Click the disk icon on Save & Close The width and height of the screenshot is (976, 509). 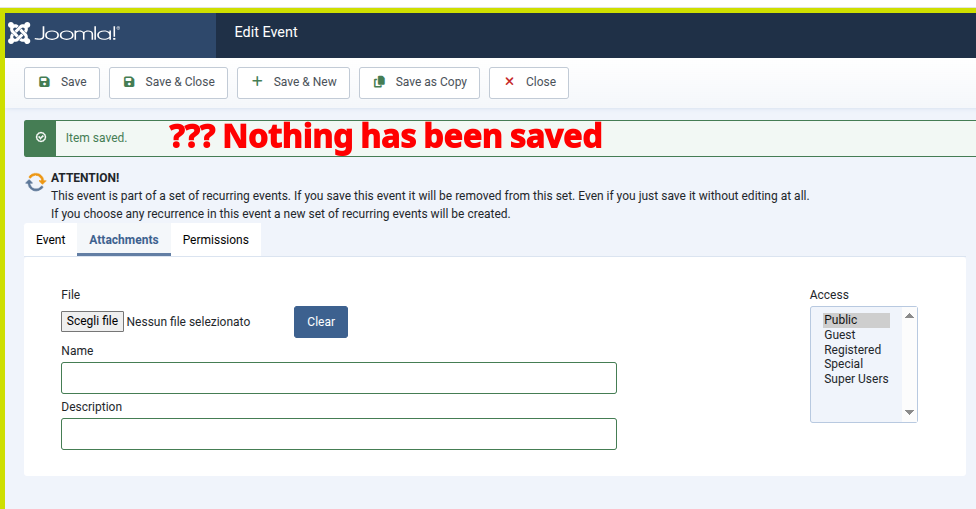[x=129, y=82]
